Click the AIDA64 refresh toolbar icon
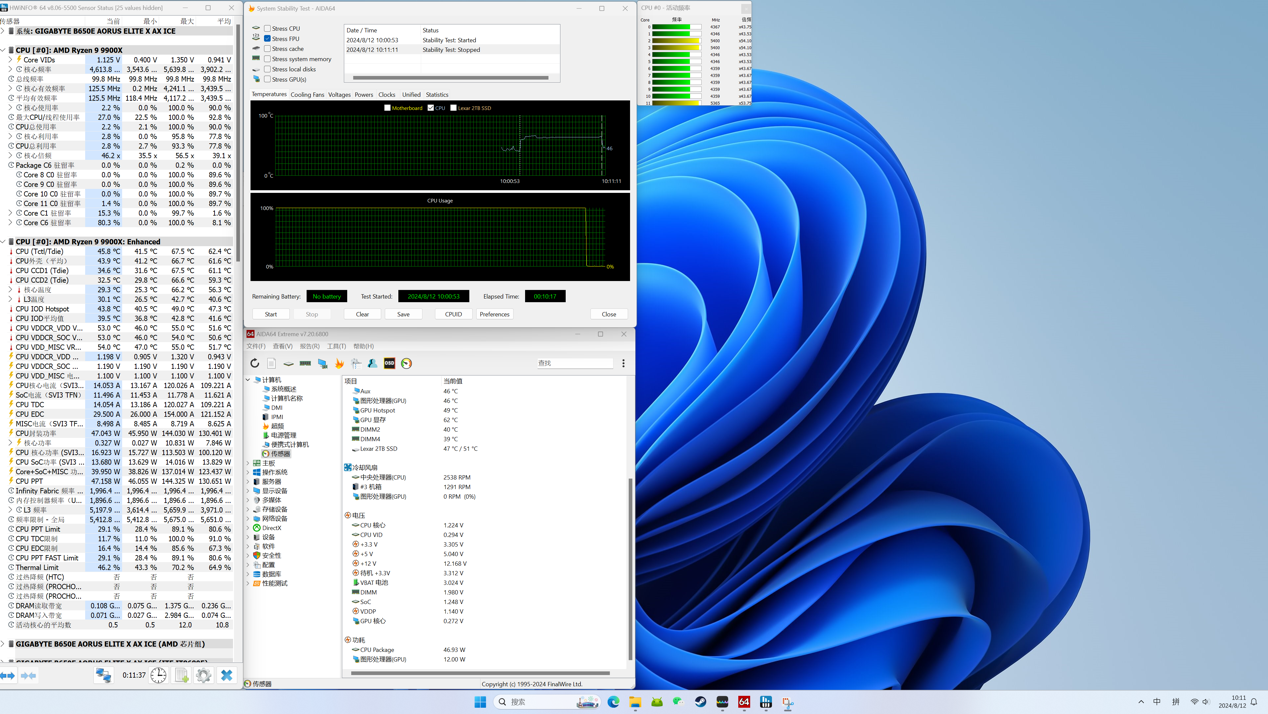Image resolution: width=1268 pixels, height=714 pixels. pos(255,363)
